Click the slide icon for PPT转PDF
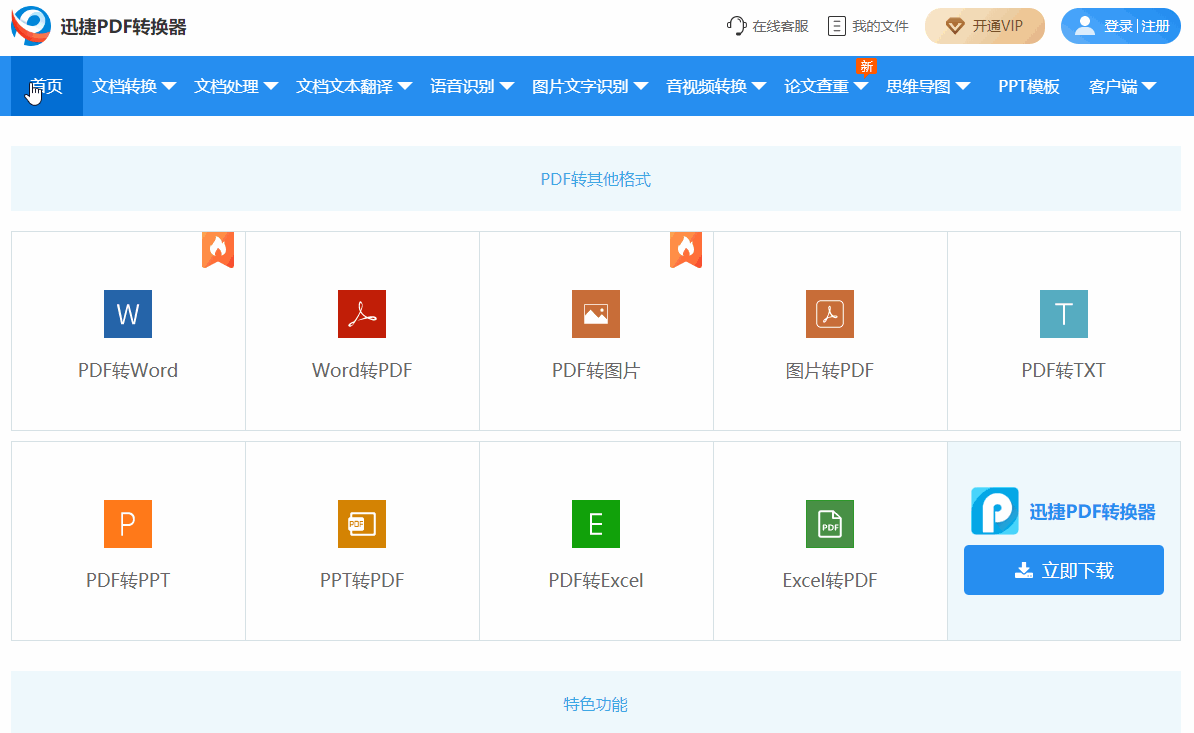 362,524
